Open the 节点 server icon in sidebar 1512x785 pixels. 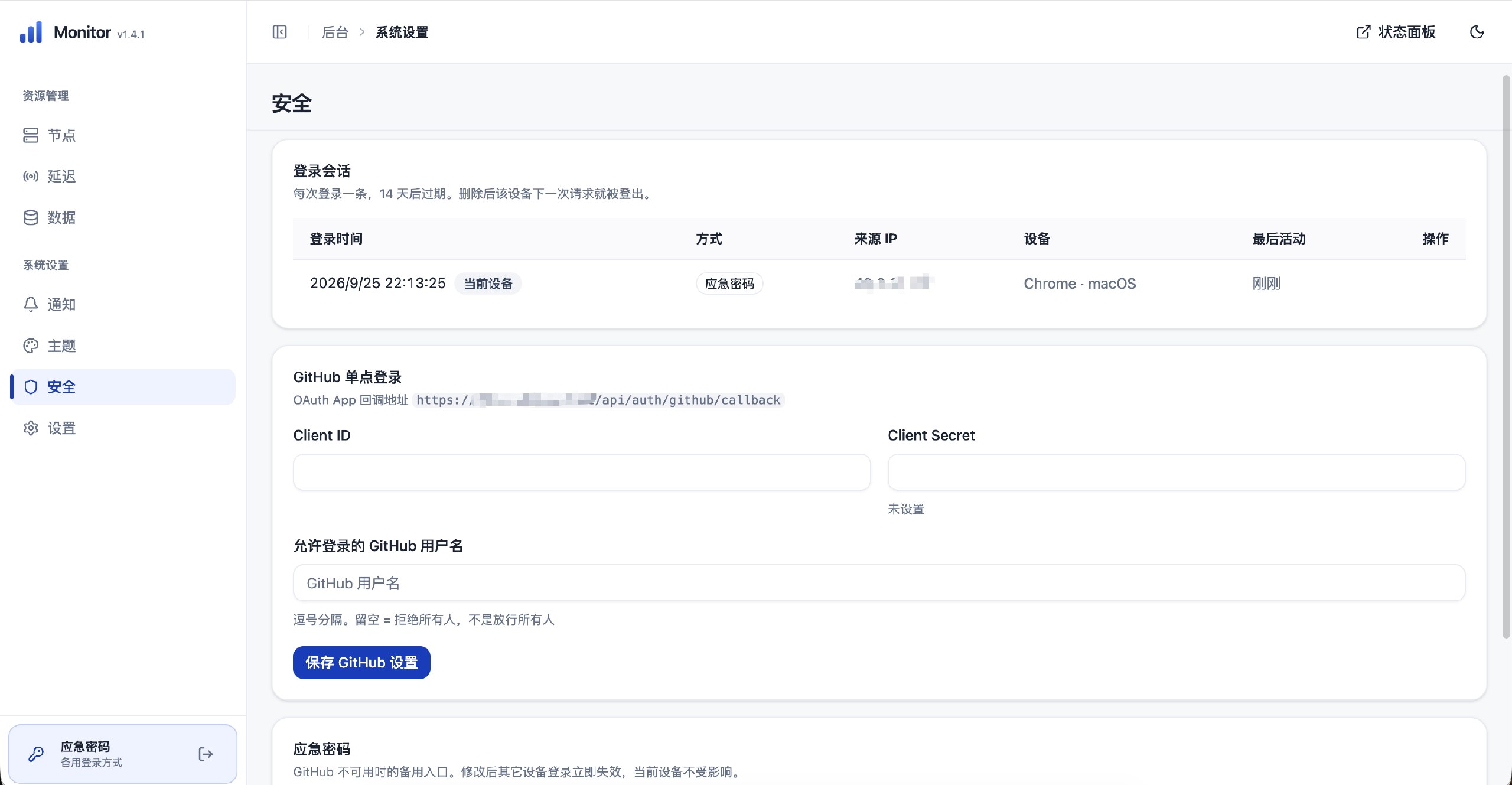[x=31, y=135]
